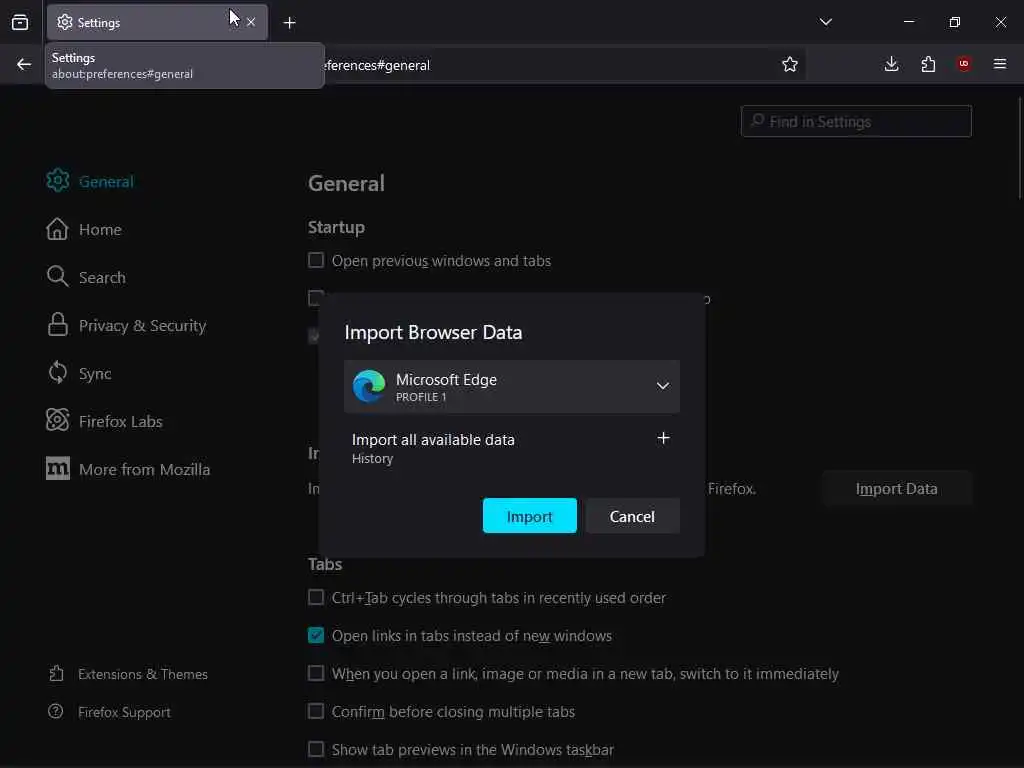Click the Import Data button in settings
This screenshot has width=1024, height=768.
coord(897,488)
